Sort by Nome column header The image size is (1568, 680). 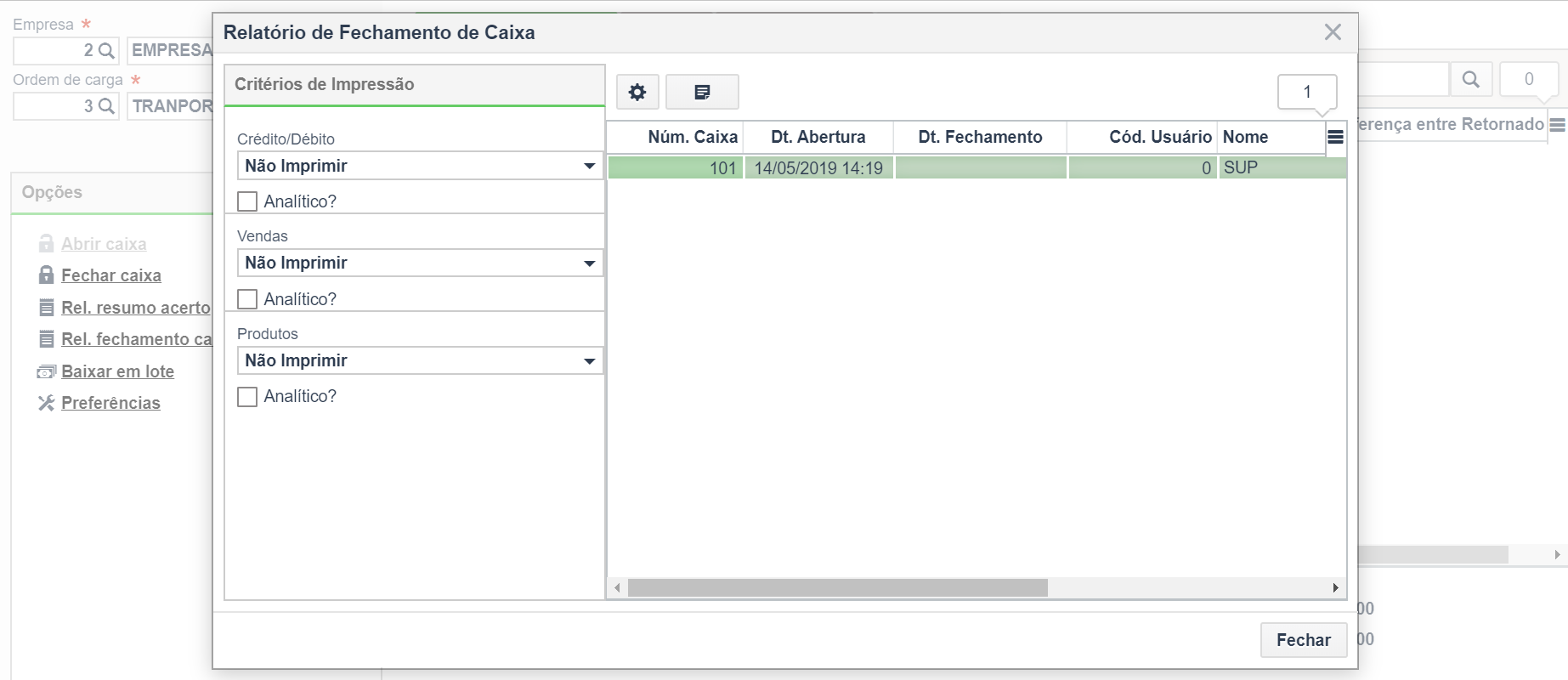coord(1271,137)
